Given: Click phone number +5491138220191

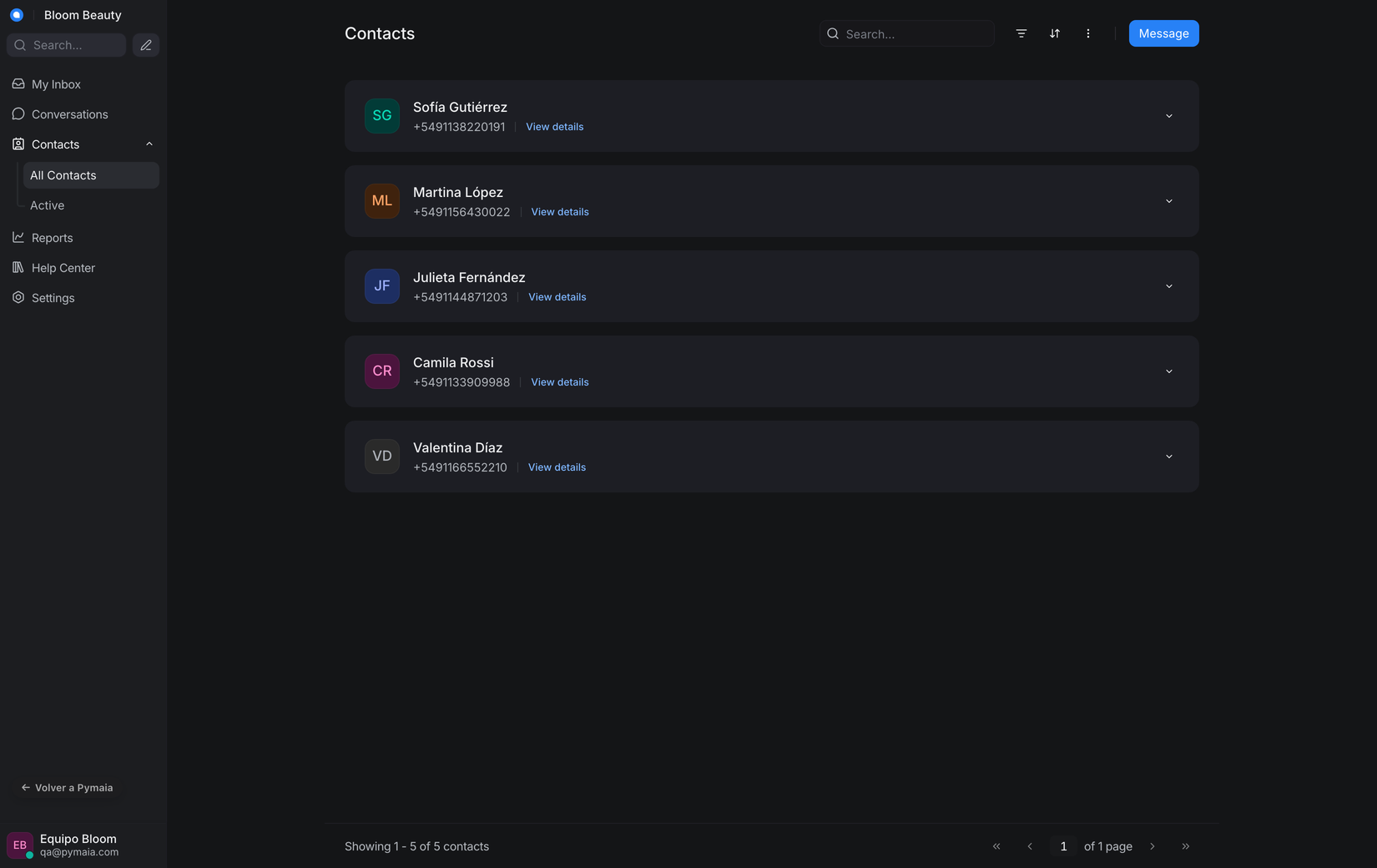Looking at the screenshot, I should coord(459,127).
